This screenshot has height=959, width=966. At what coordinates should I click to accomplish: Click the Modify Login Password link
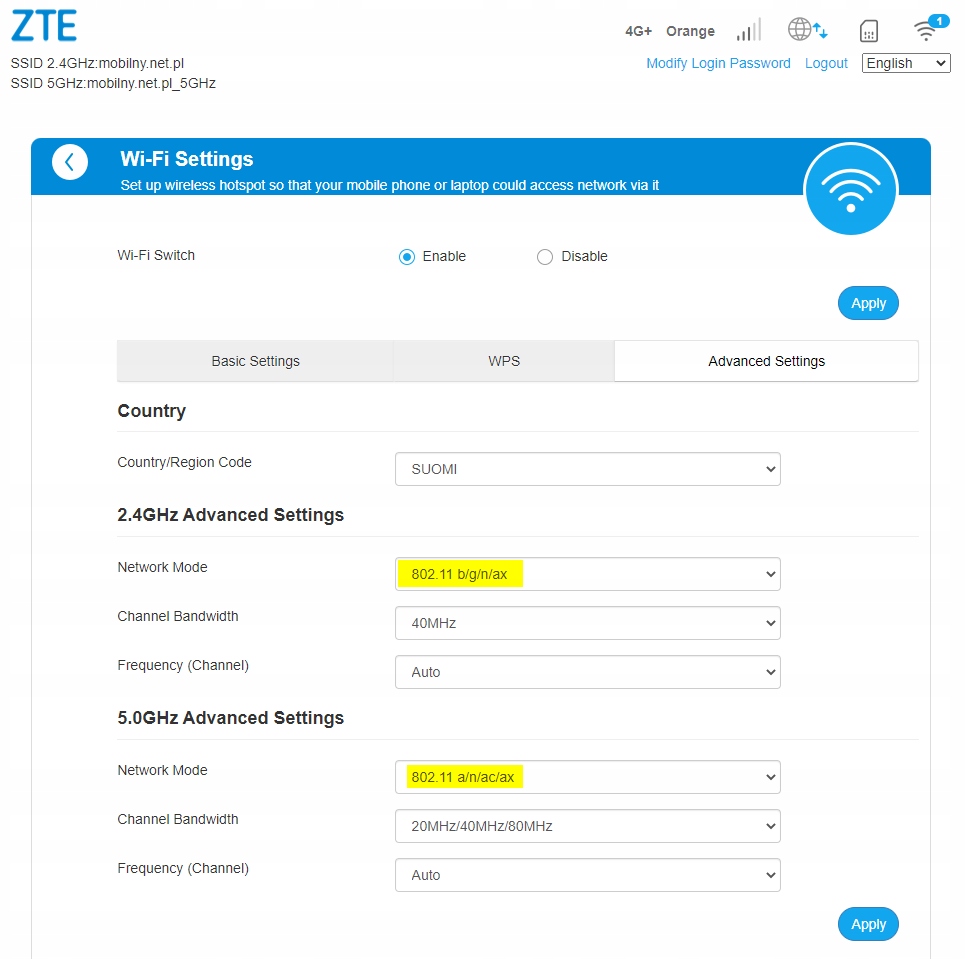coord(718,63)
